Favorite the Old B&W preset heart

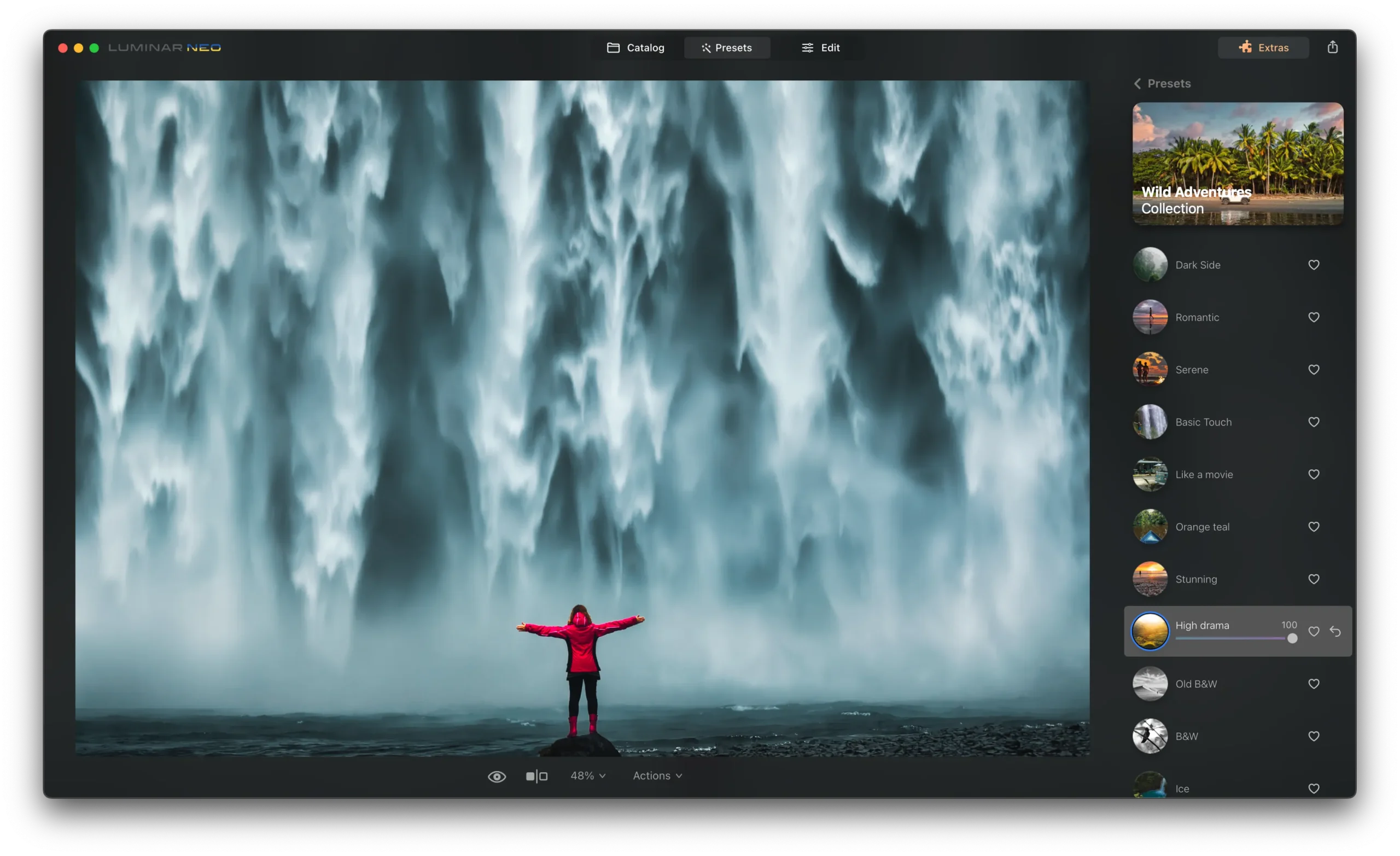click(x=1314, y=684)
